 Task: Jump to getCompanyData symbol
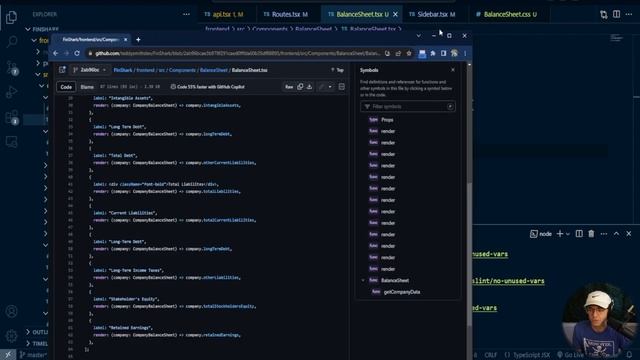pyautogui.click(x=402, y=292)
